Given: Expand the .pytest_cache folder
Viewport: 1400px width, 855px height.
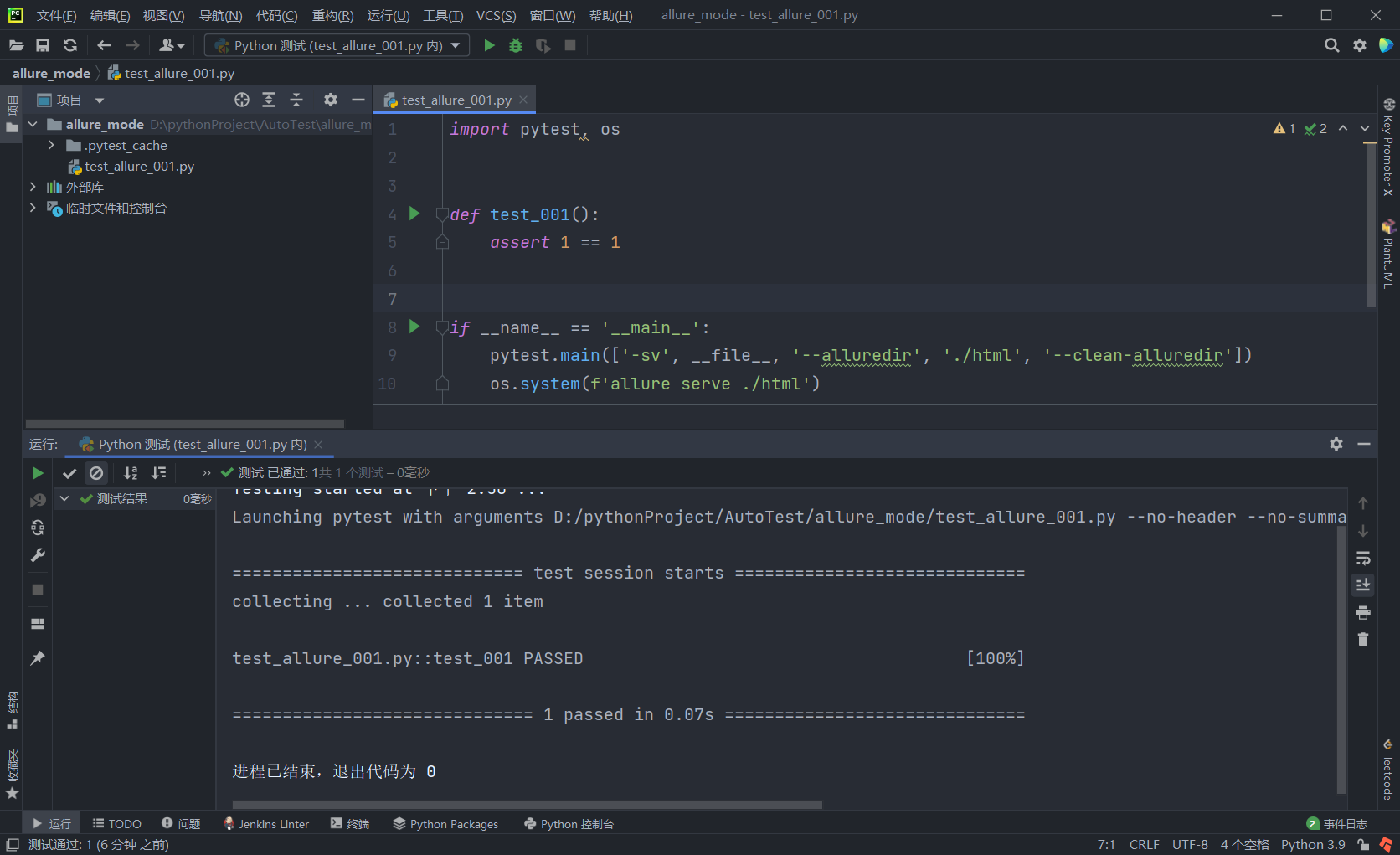Looking at the screenshot, I should (x=50, y=144).
